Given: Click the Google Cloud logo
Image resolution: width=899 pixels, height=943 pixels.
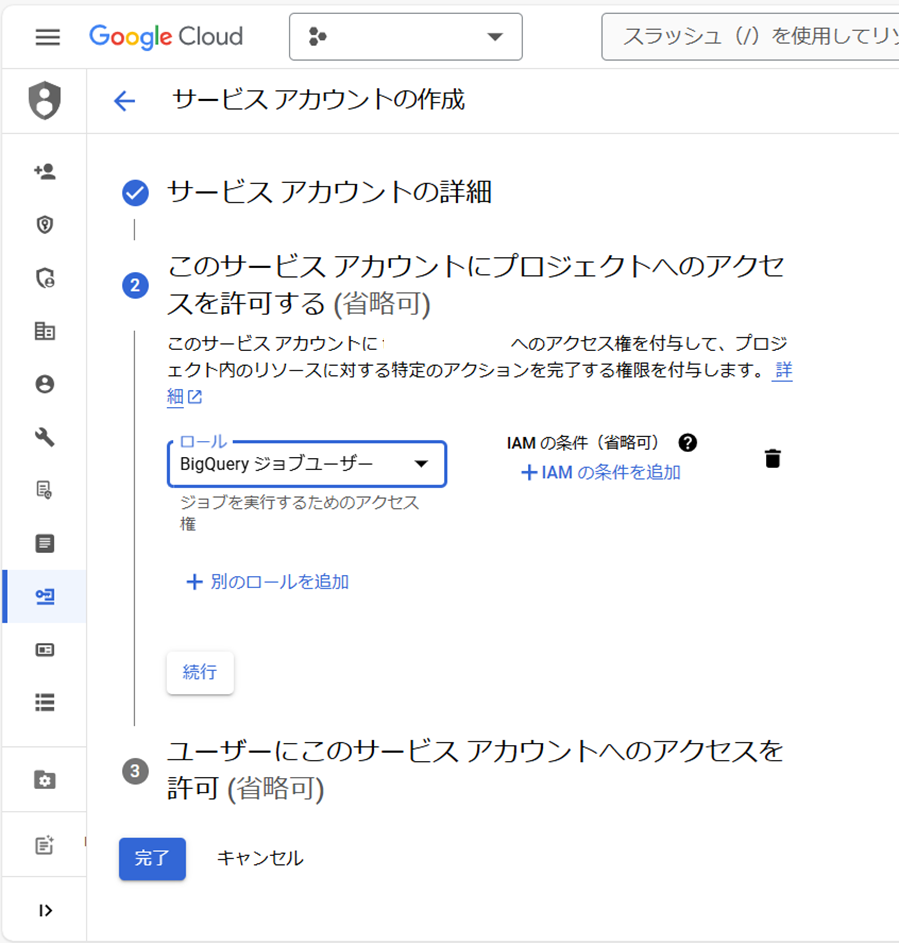Looking at the screenshot, I should point(166,37).
